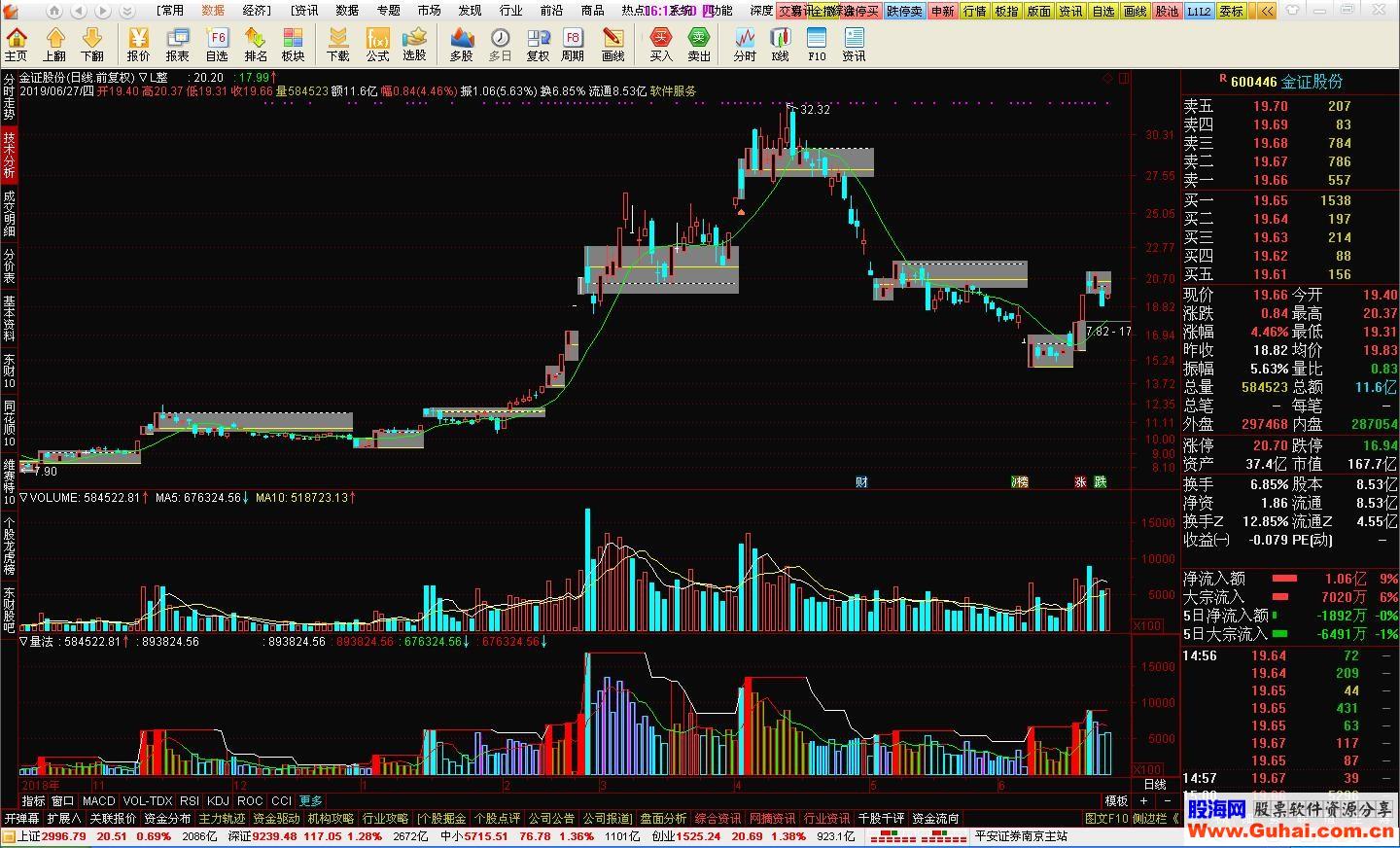Image resolution: width=1400 pixels, height=848 pixels.
Task: Click red 买入 buy icon
Action: (x=661, y=44)
